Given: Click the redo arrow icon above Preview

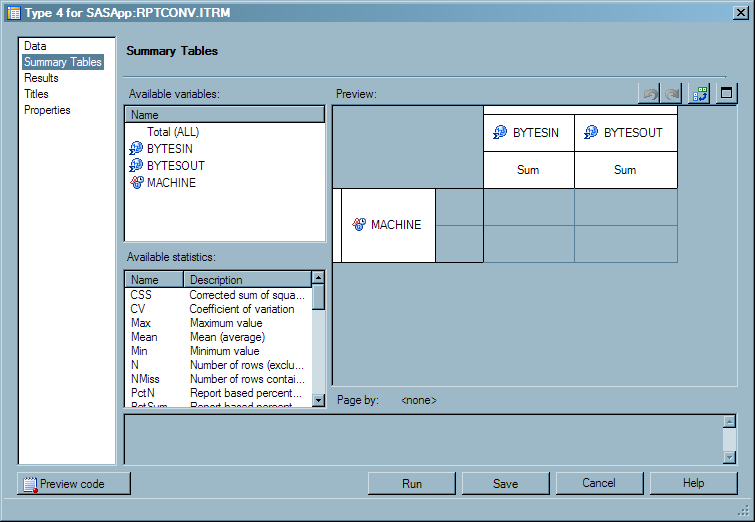Looking at the screenshot, I should [x=672, y=93].
